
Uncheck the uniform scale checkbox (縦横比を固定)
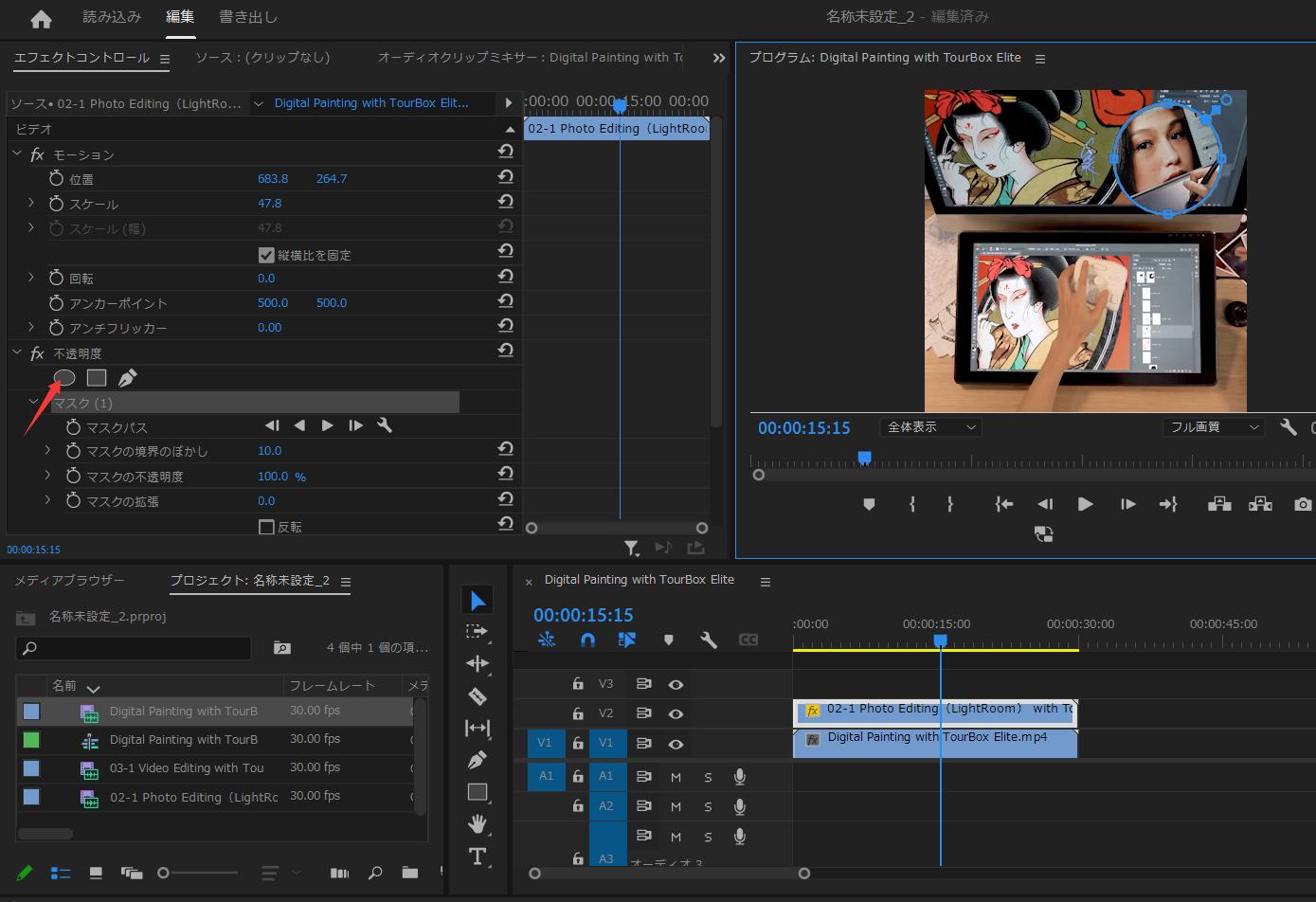pos(266,255)
